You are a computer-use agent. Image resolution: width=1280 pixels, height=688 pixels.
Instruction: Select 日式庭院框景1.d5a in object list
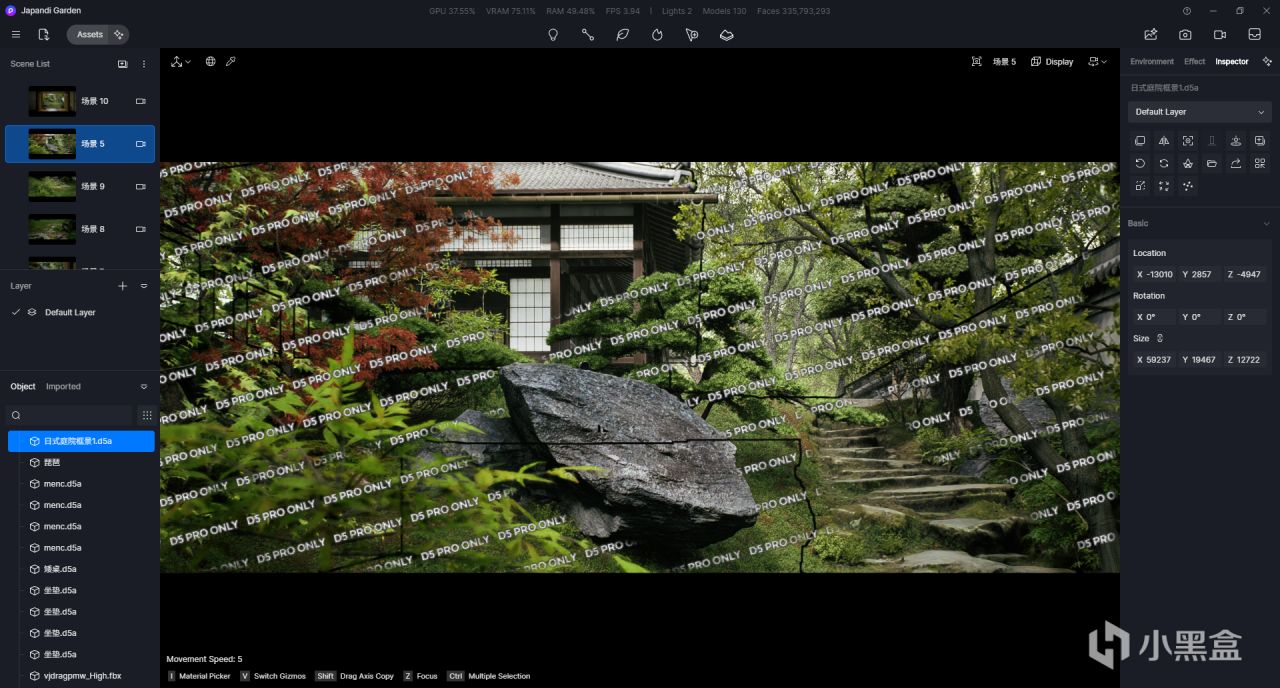point(81,441)
